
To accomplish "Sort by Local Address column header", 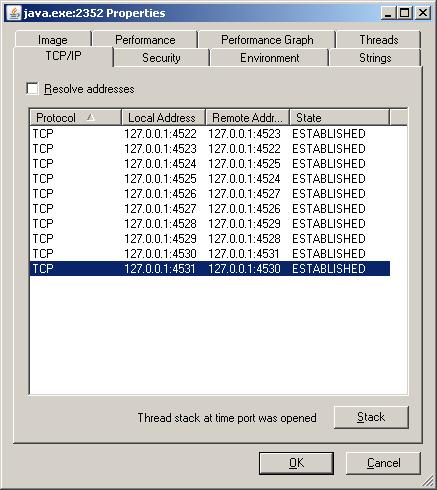I will pos(163,117).
